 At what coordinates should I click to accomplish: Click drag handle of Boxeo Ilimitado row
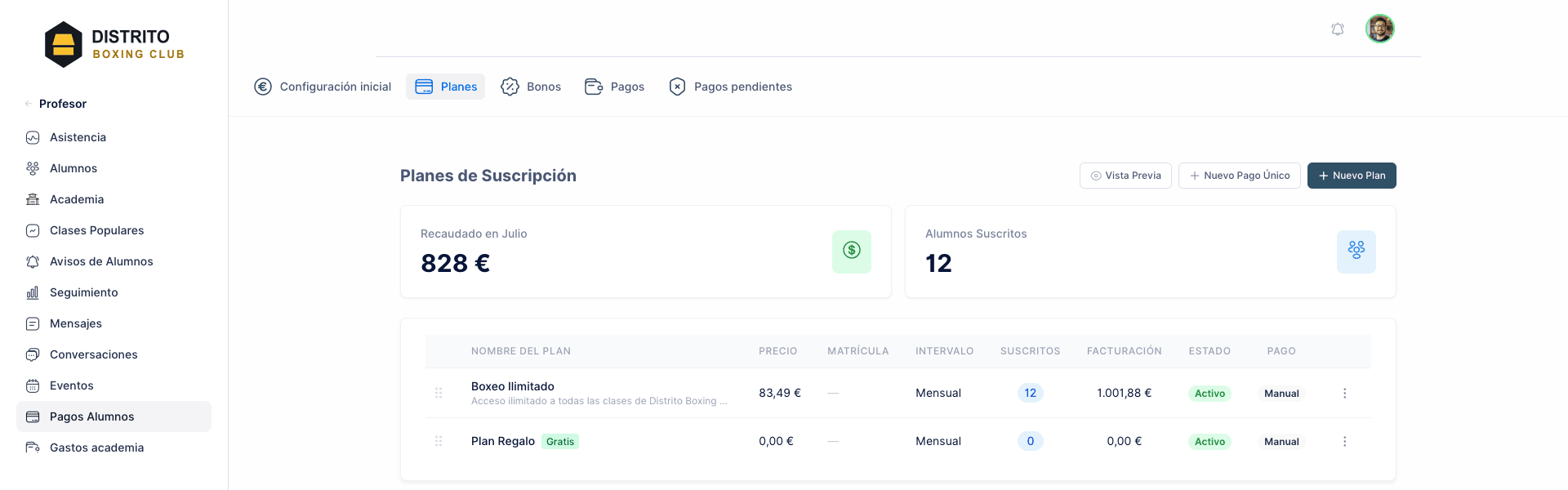pyautogui.click(x=439, y=393)
